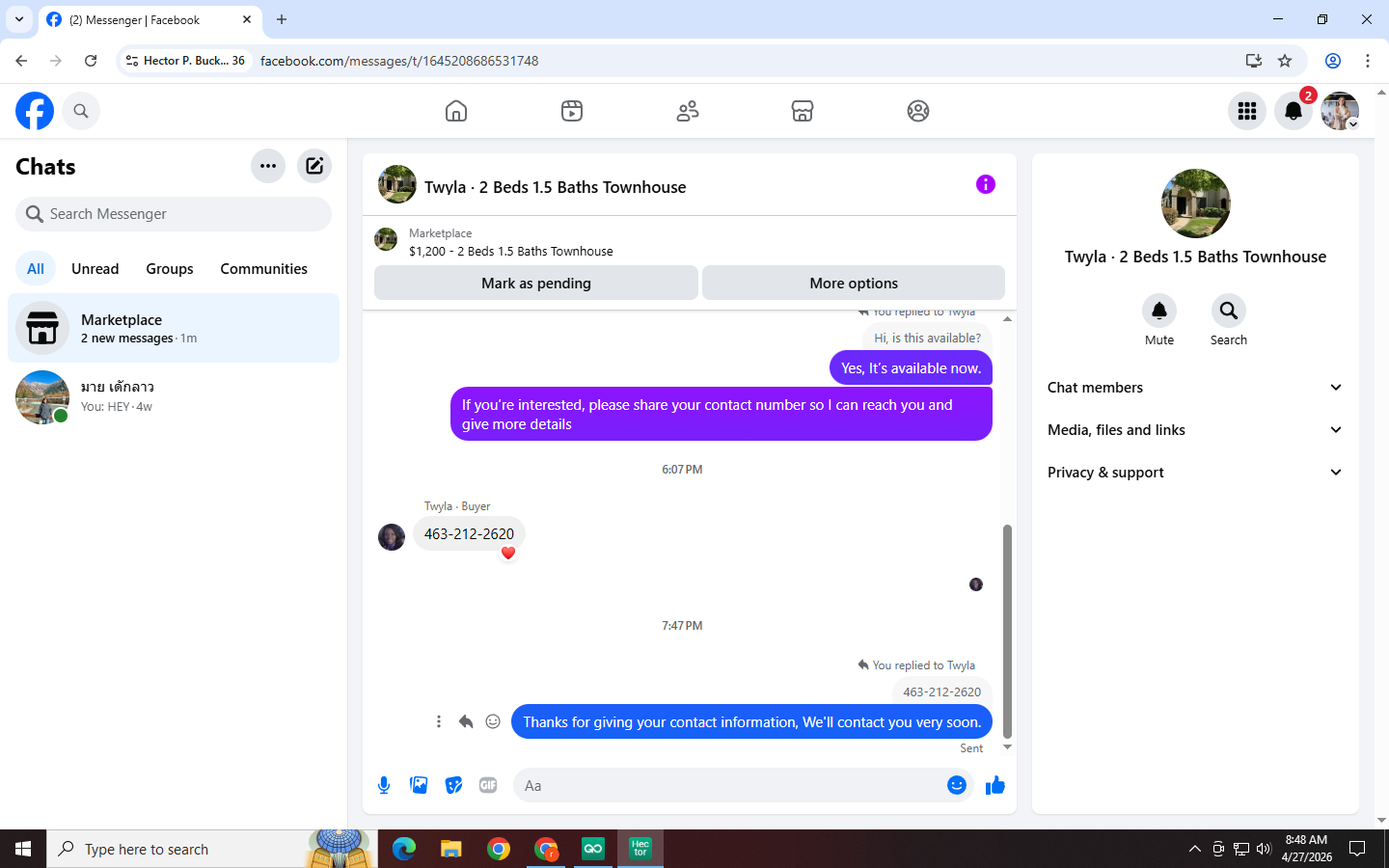This screenshot has width=1389, height=868.
Task: Click the Facebook search magnifier icon
Action: click(81, 111)
